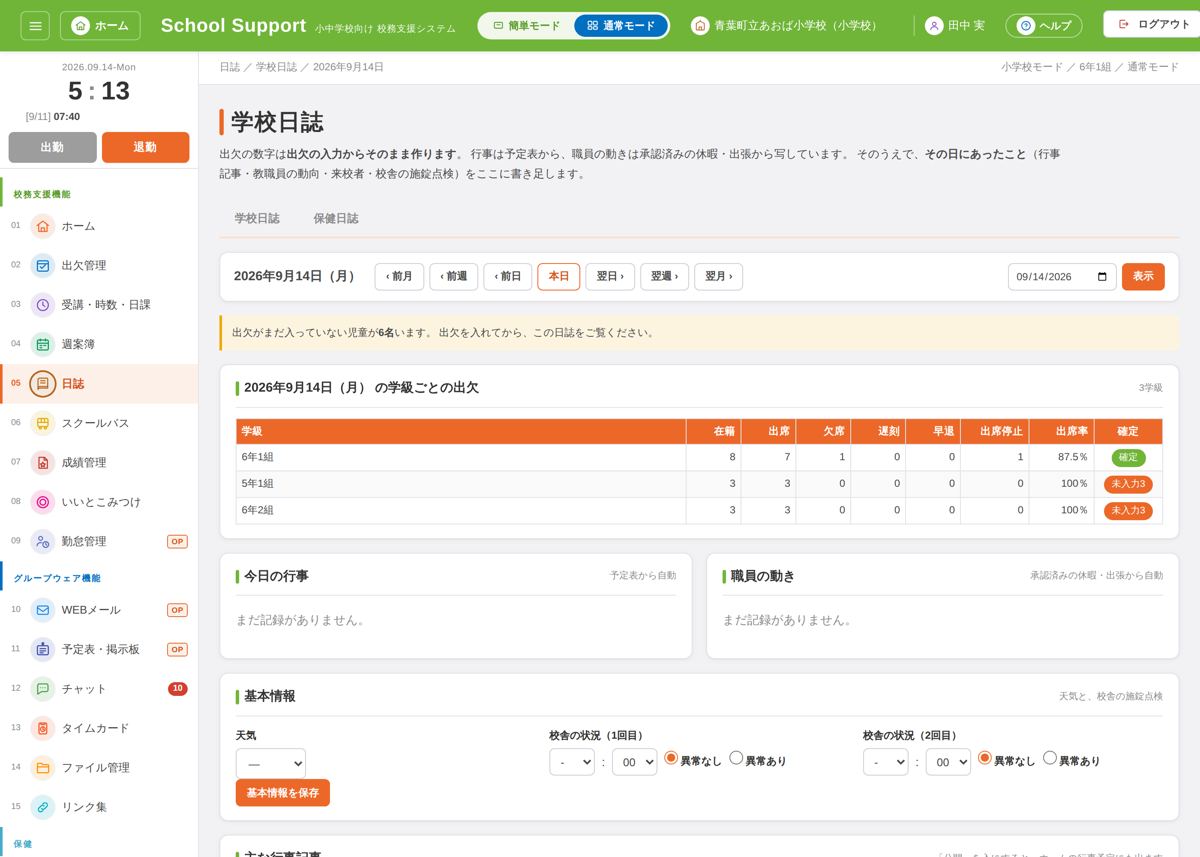
Task: Go to ‹ 前日 previous day
Action: 508,277
